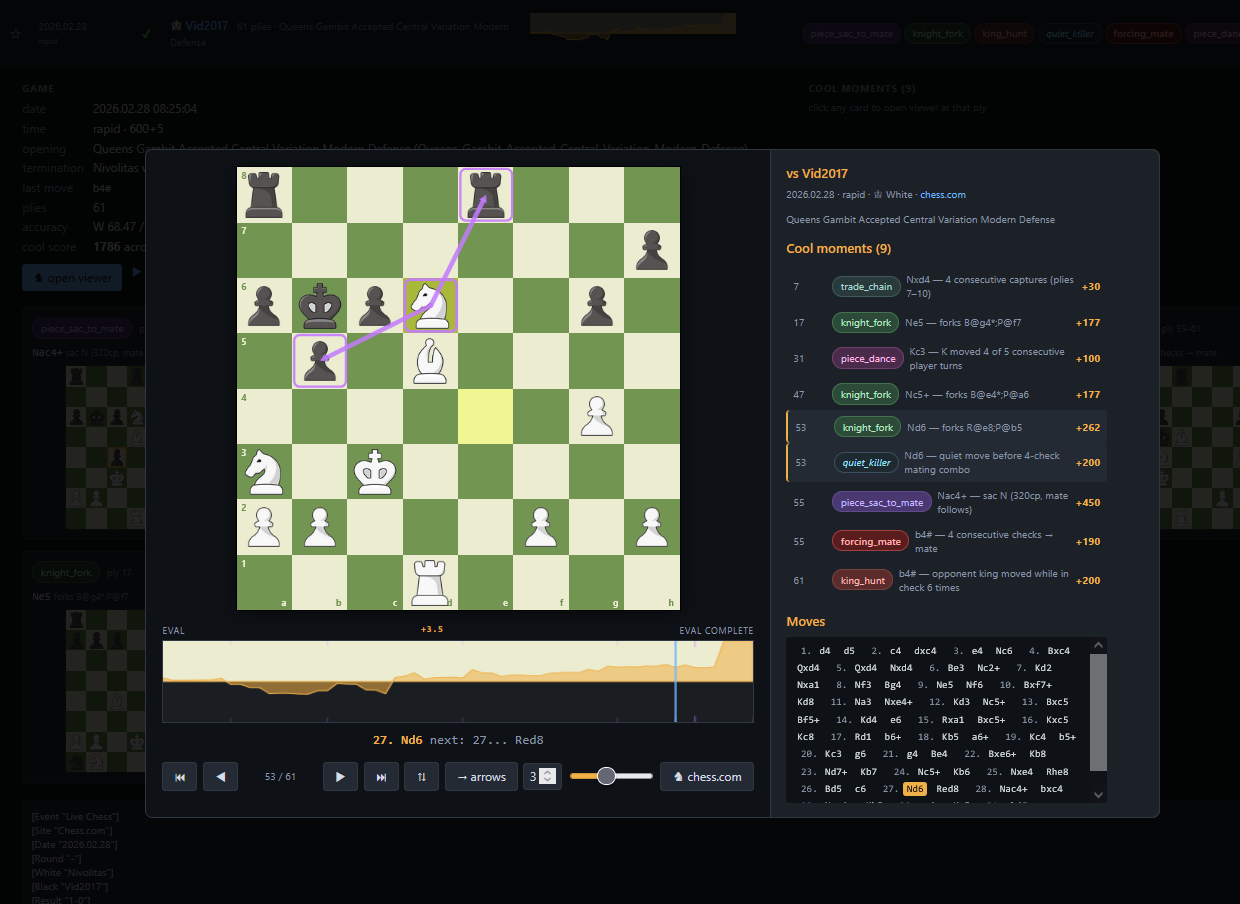Screen dimensions: 1240x904
Task: Increase the arrow count stepper value
Action: coord(548,772)
